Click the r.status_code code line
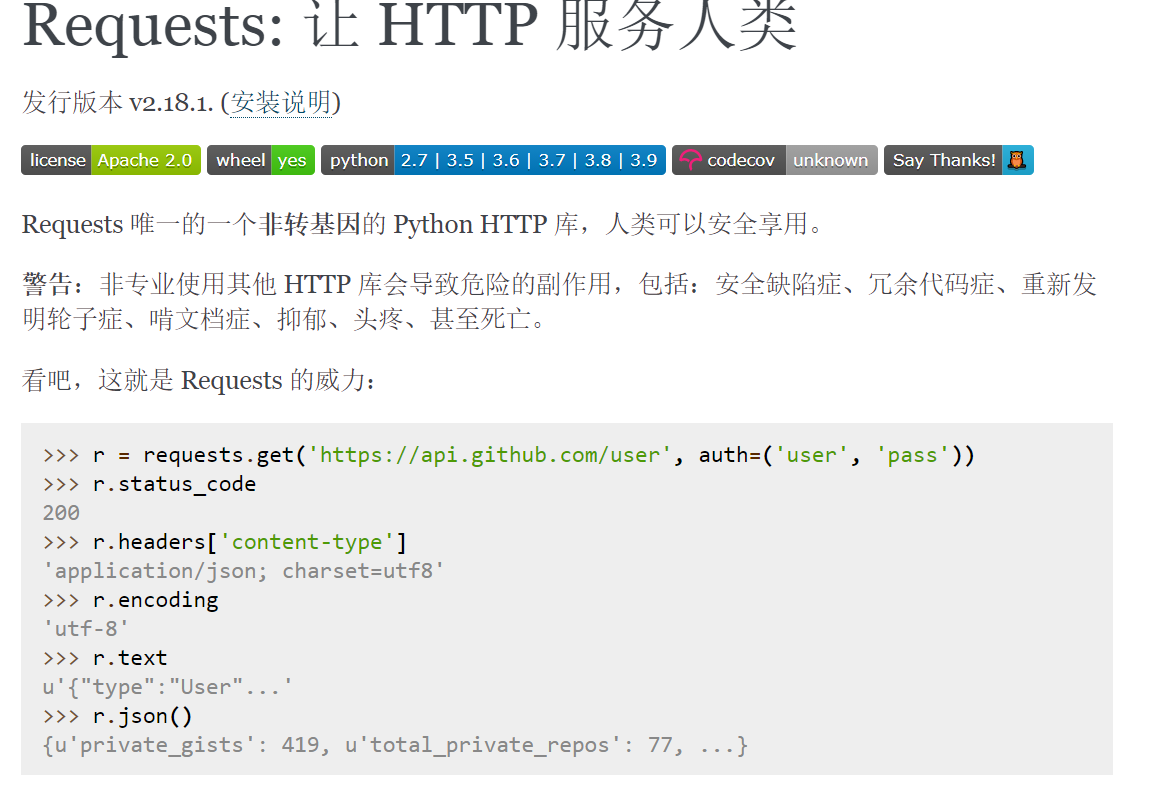Image resolution: width=1150 pixels, height=790 pixels. coord(150,484)
